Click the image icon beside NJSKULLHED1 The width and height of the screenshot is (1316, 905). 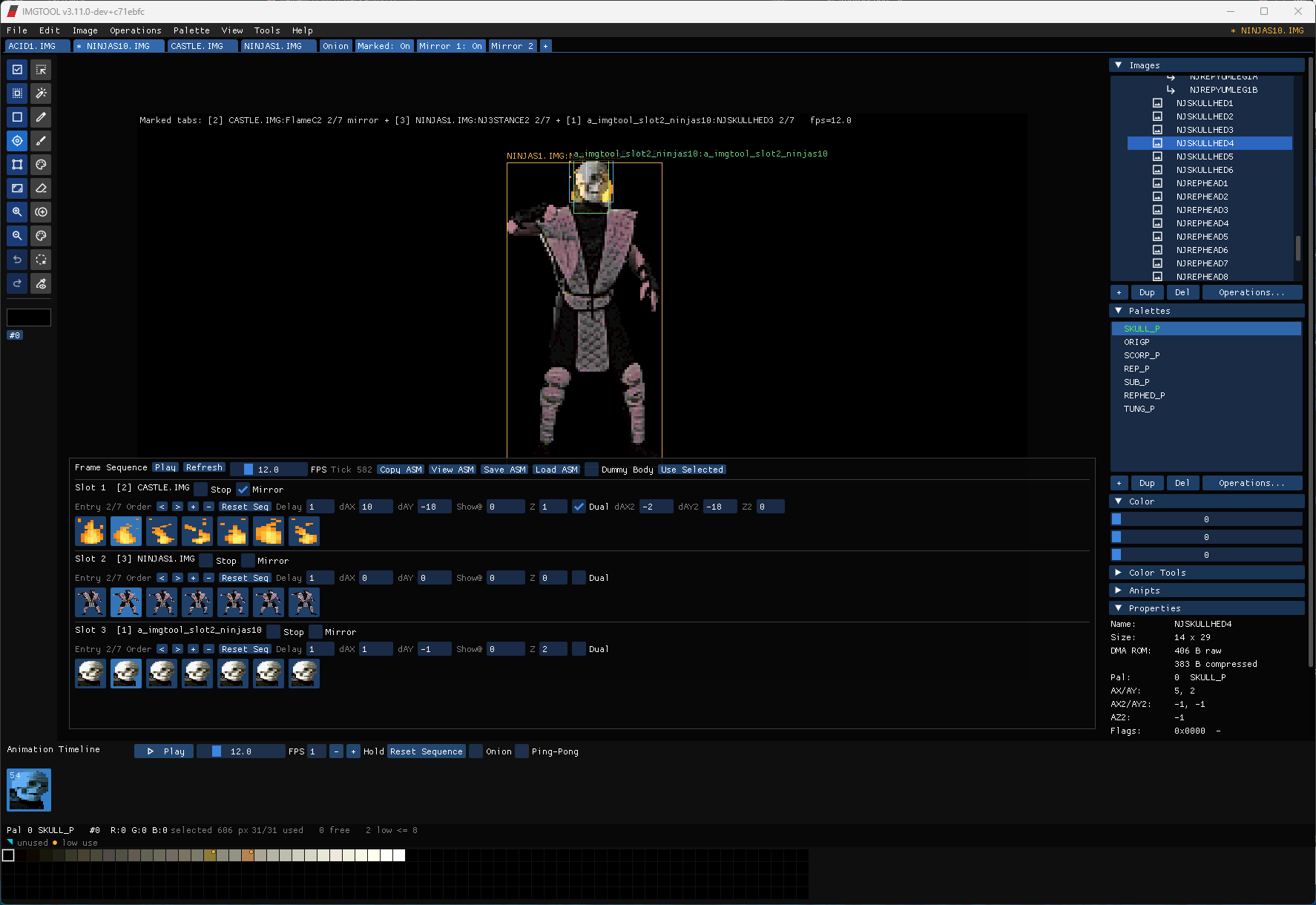point(1157,103)
